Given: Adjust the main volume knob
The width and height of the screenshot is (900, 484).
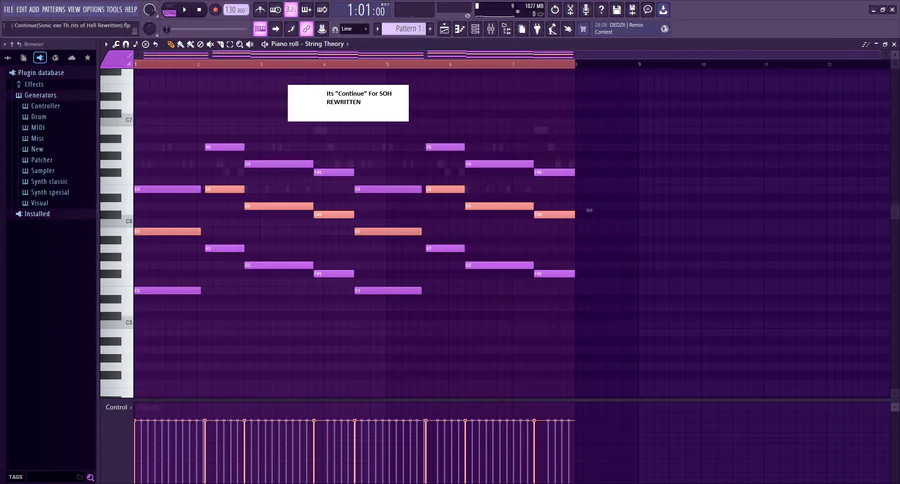Looking at the screenshot, I should 149,10.
